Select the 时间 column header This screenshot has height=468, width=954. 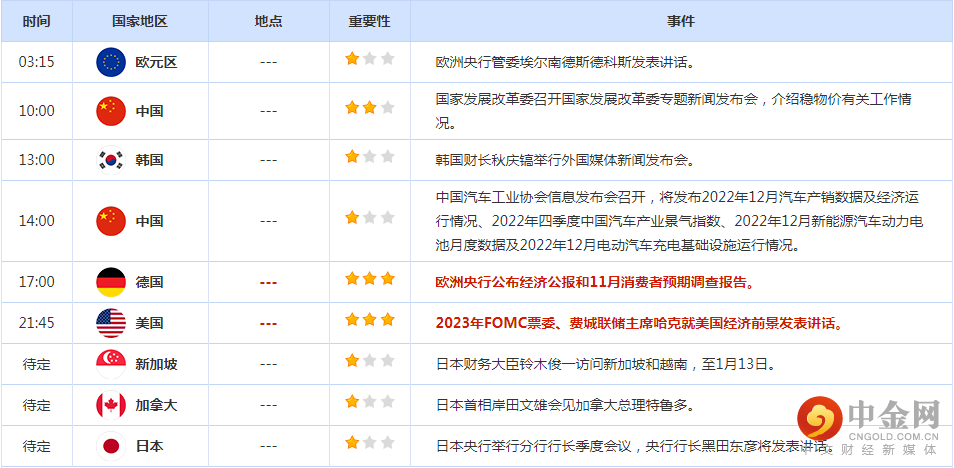[x=37, y=21]
